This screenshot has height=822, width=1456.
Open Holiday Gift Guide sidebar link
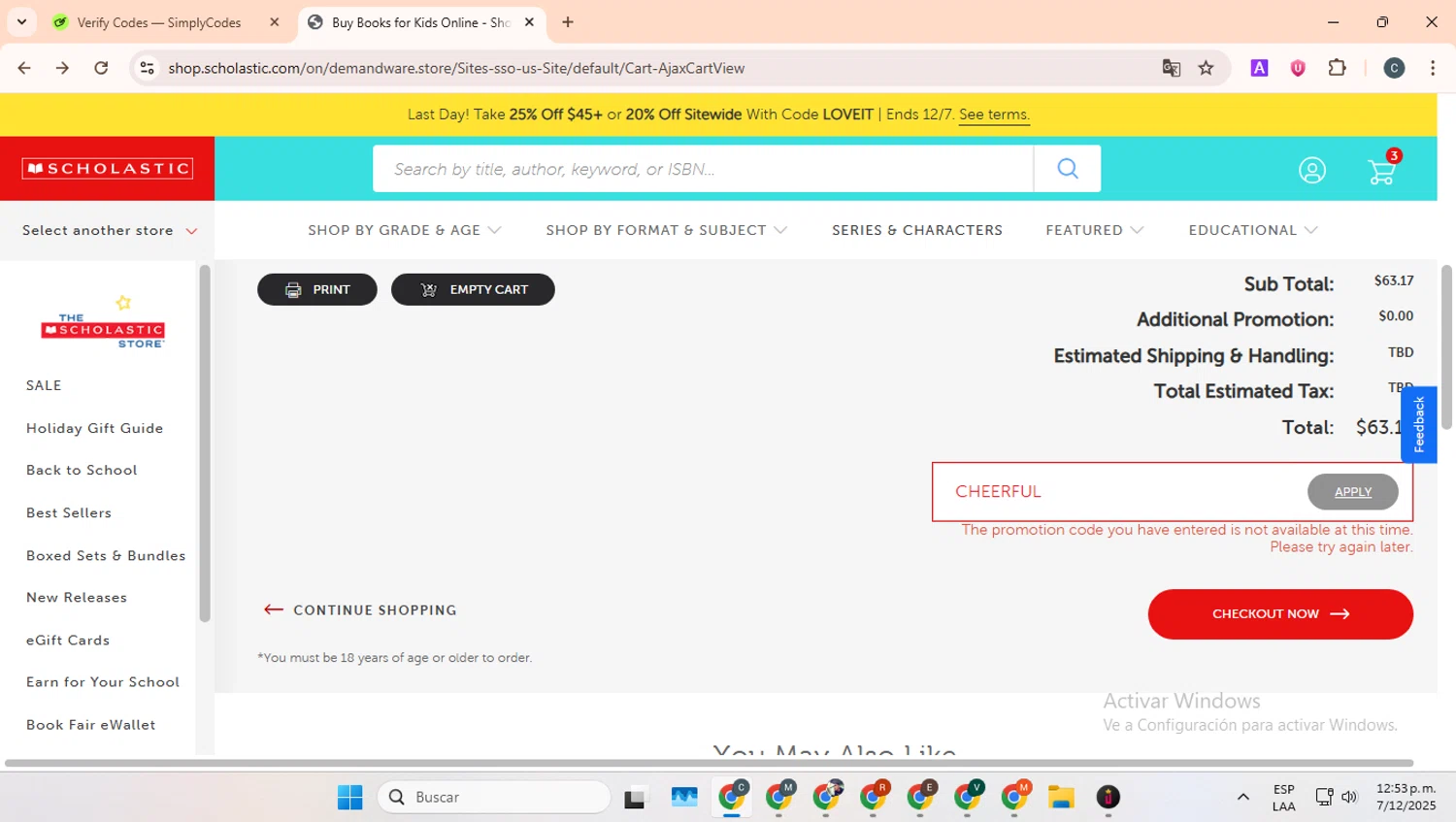(95, 428)
